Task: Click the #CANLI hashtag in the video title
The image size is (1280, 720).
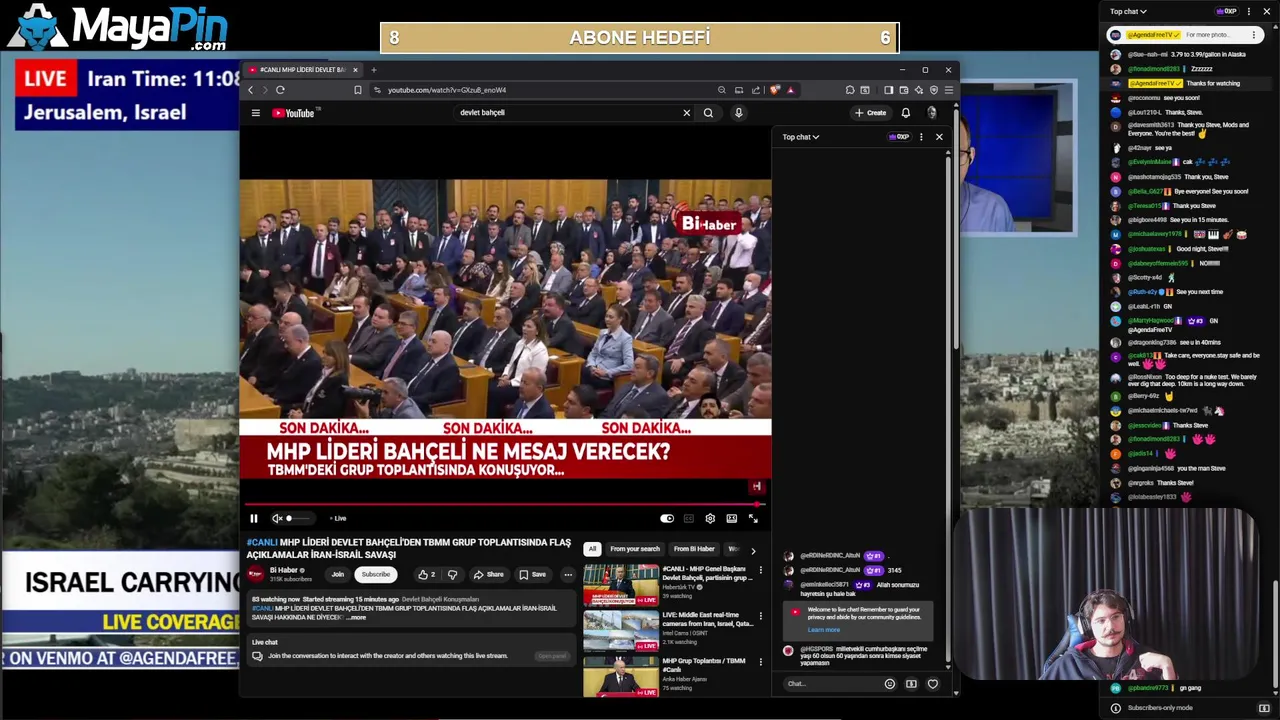Action: [261, 542]
